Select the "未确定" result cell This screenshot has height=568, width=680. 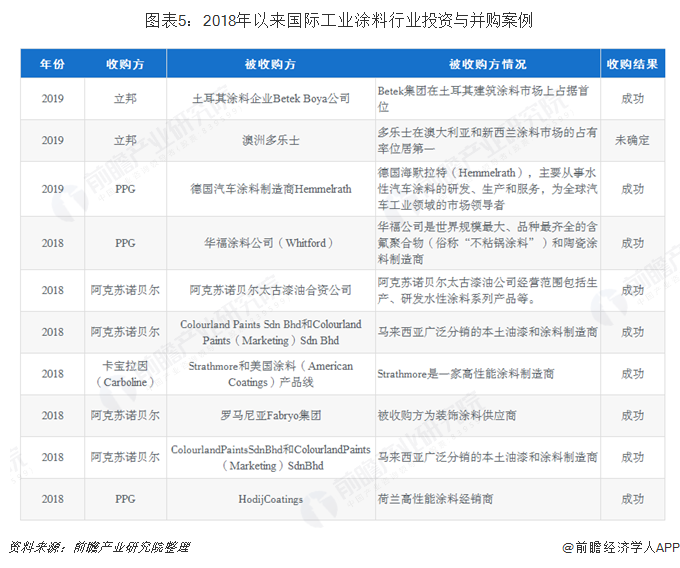pyautogui.click(x=632, y=140)
